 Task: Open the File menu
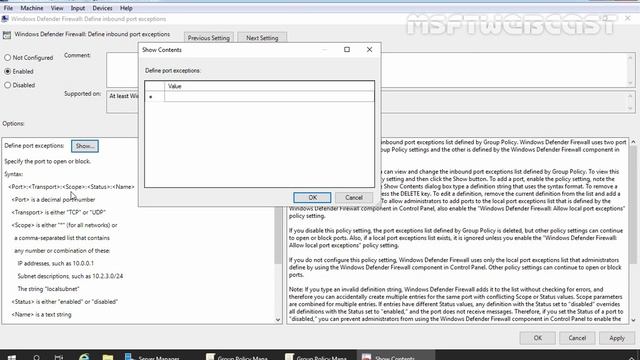click(8, 8)
